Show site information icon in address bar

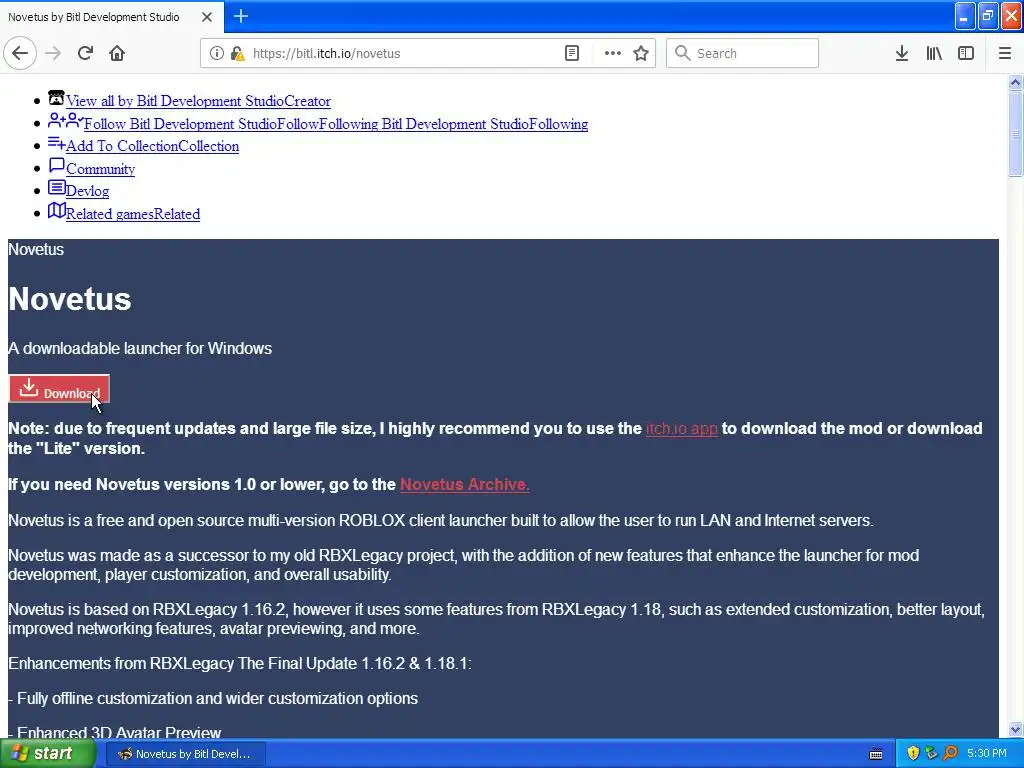(x=216, y=53)
